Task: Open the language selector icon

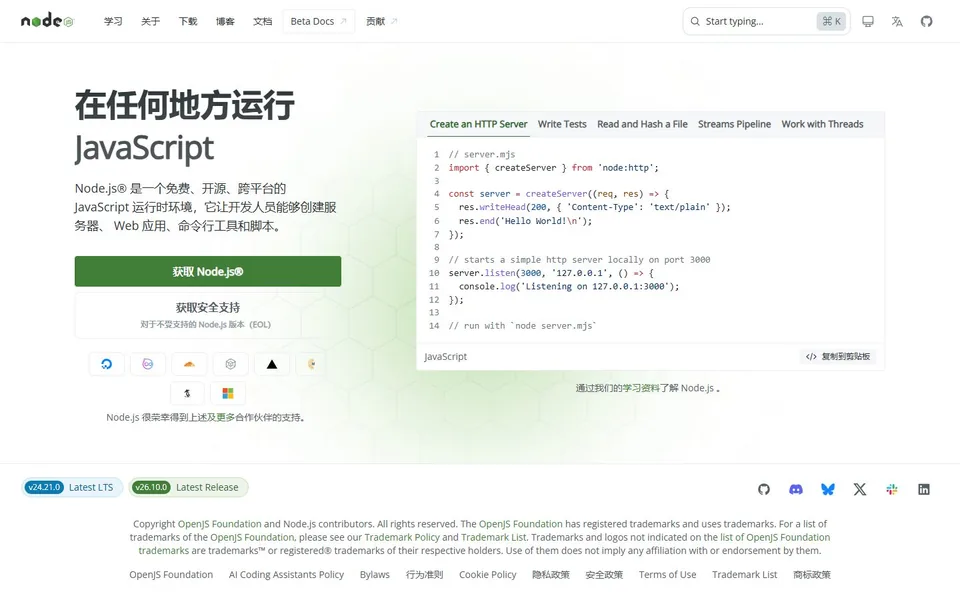Action: [897, 21]
